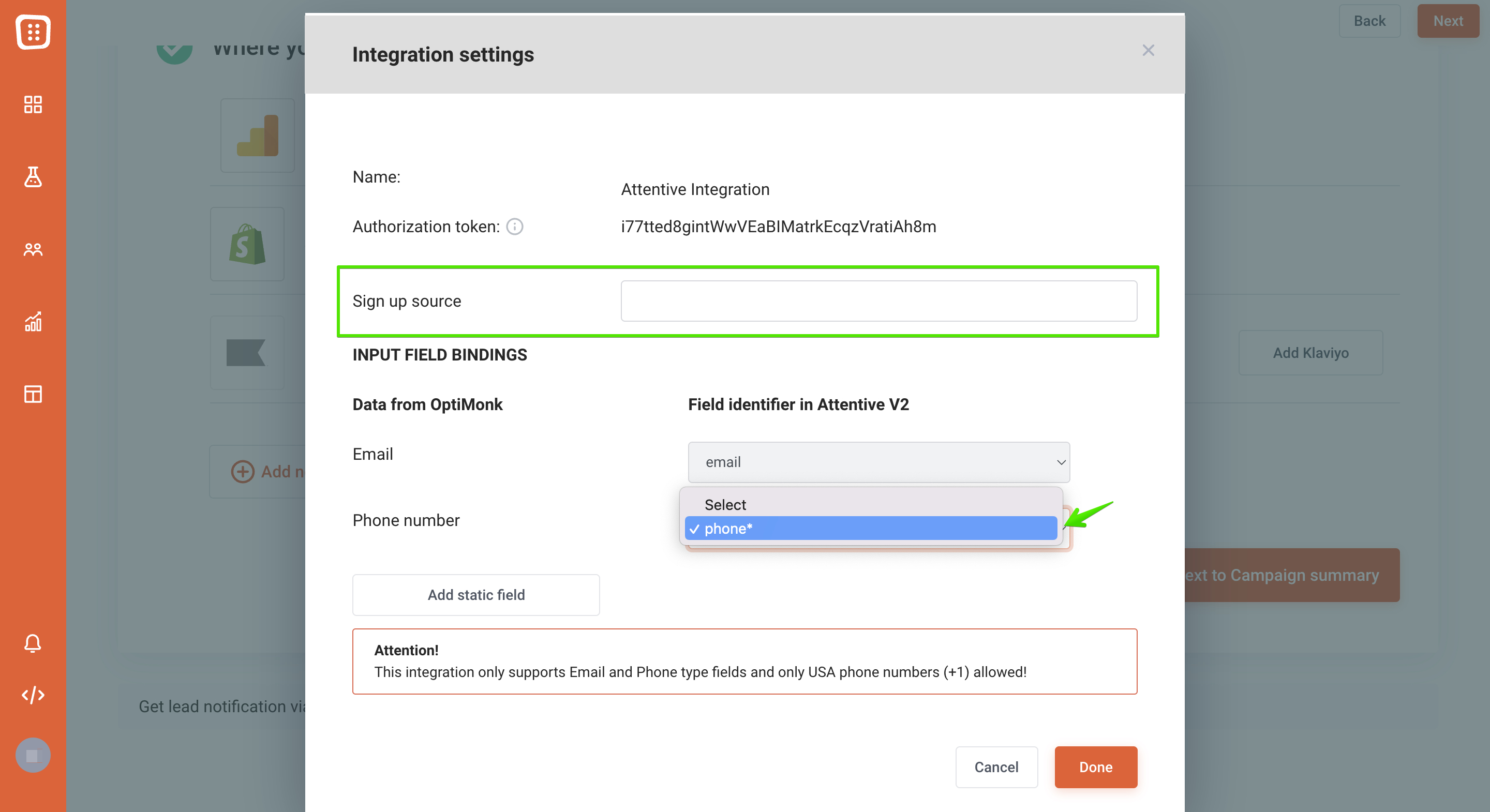
Task: Click the Attentive Integration name text
Action: click(x=695, y=189)
